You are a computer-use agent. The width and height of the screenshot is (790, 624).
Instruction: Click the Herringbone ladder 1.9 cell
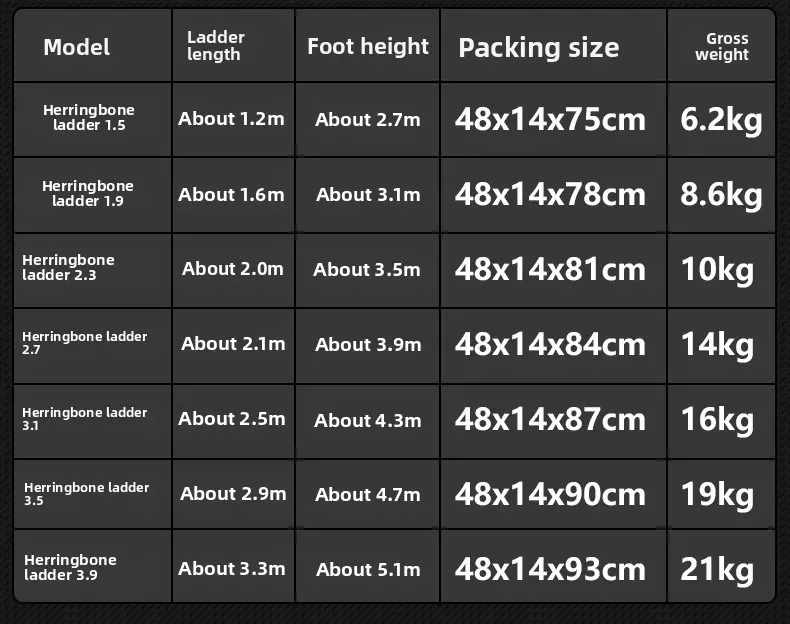click(93, 195)
